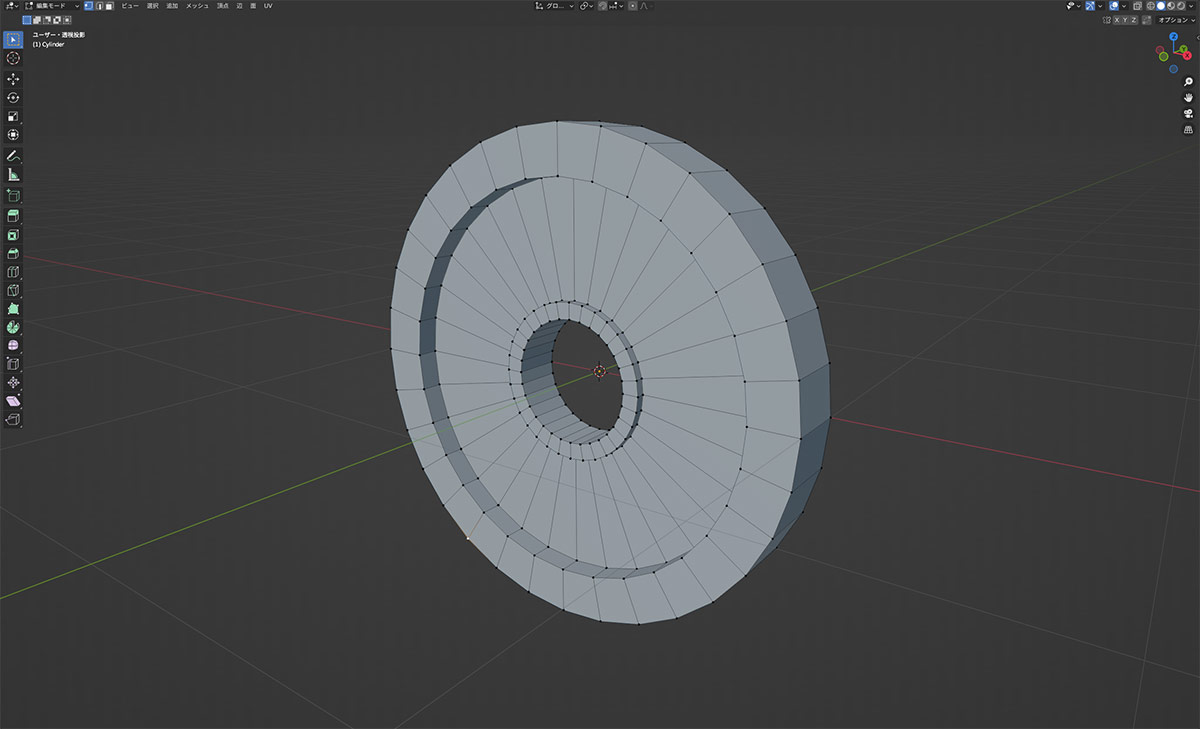This screenshot has height=729, width=1200.
Task: Toggle proportional editing button
Action: pos(633,5)
